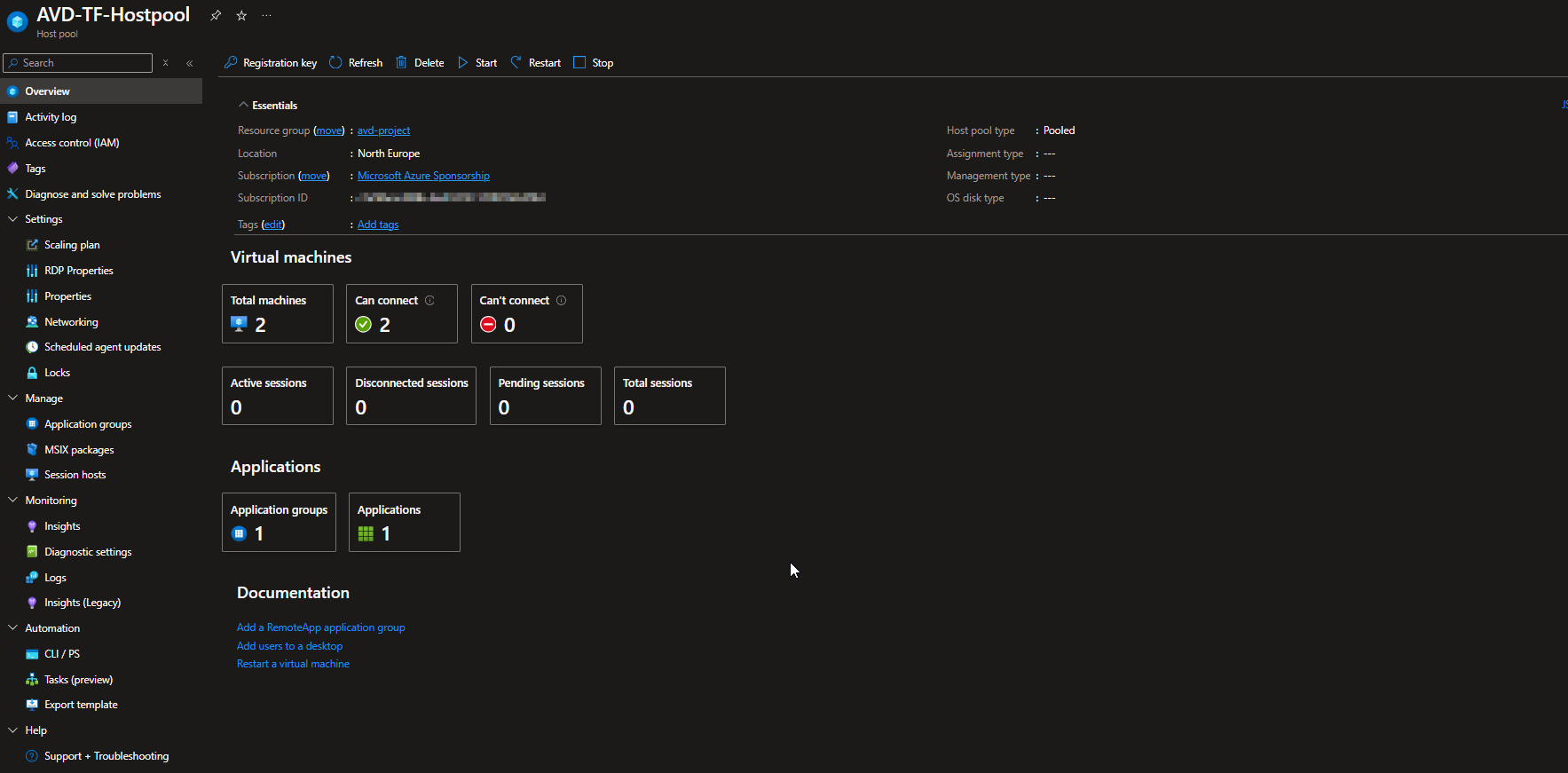The image size is (1568, 773).
Task: Click the Restart toolbar button
Action: pos(536,63)
